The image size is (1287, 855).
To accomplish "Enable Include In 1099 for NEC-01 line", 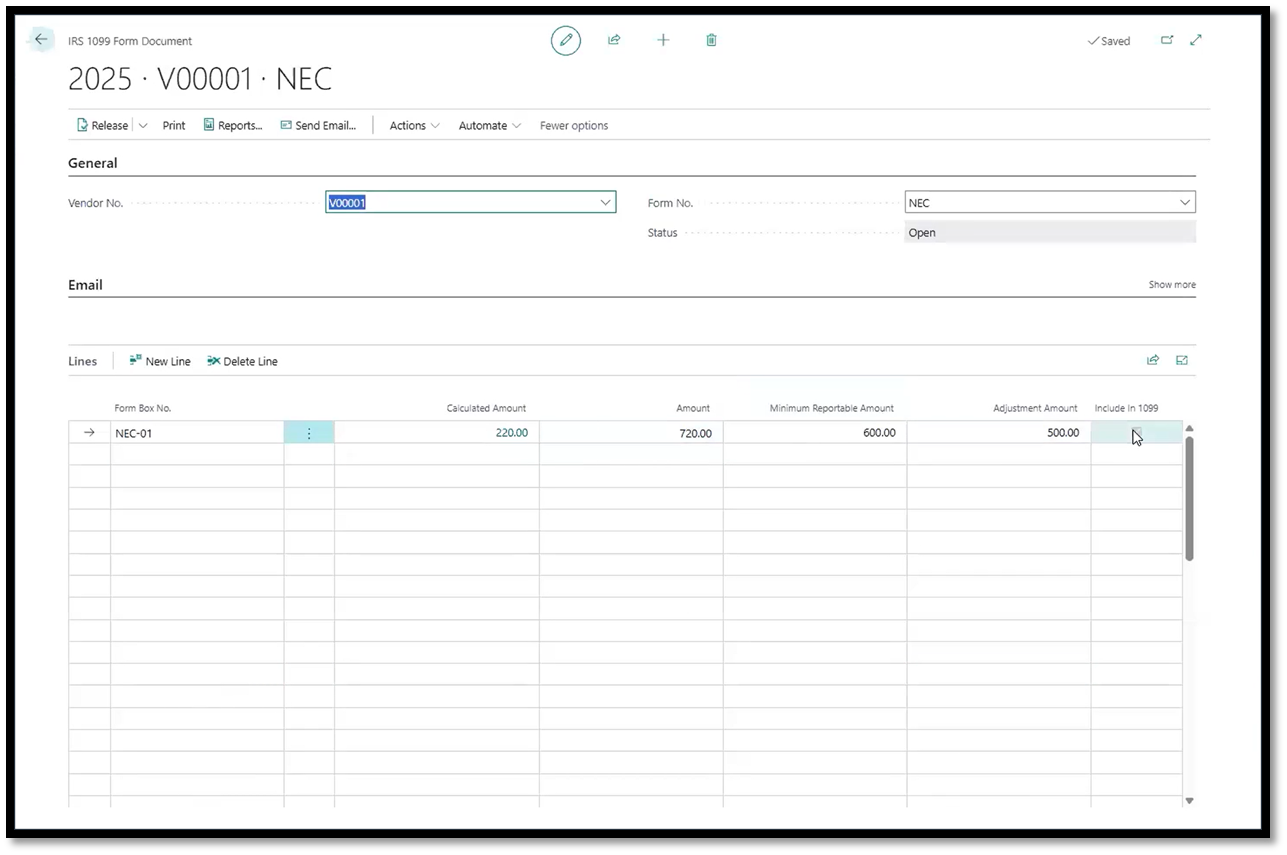I will [1136, 432].
